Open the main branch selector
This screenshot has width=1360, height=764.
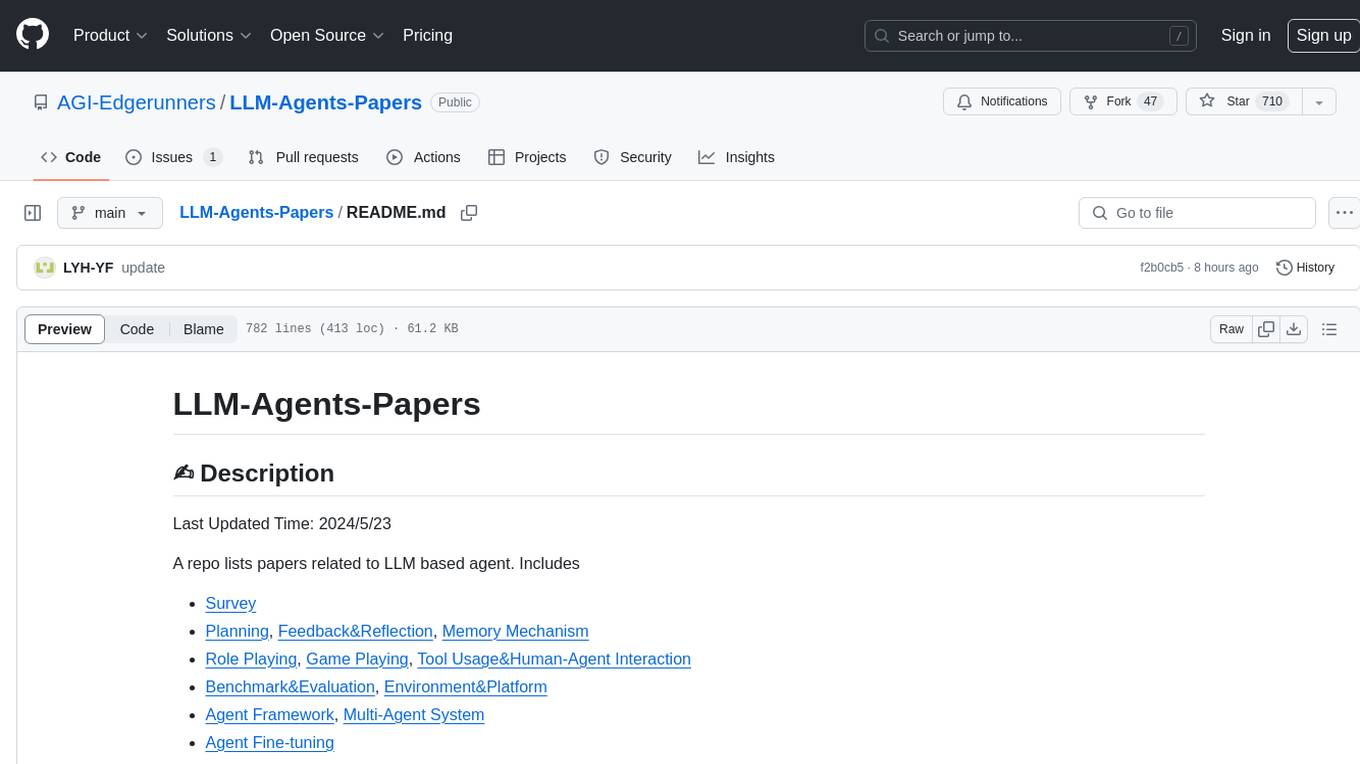tap(110, 213)
